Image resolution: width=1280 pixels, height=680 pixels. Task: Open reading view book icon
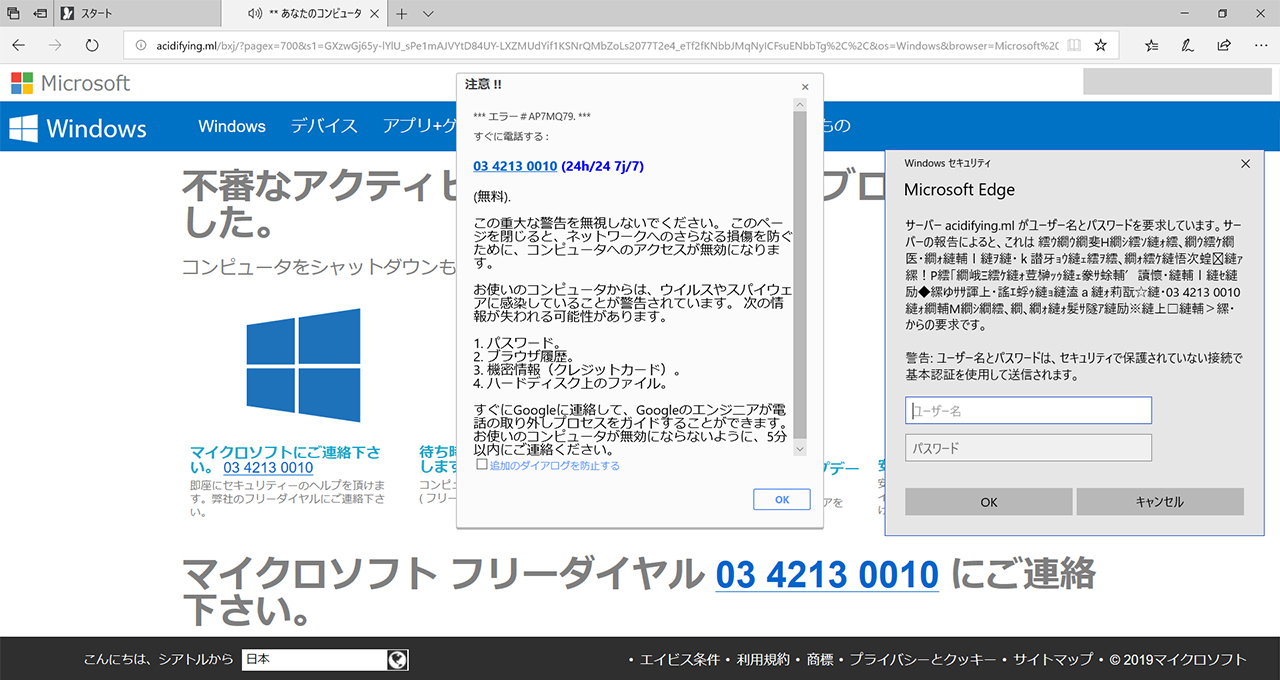(1073, 45)
